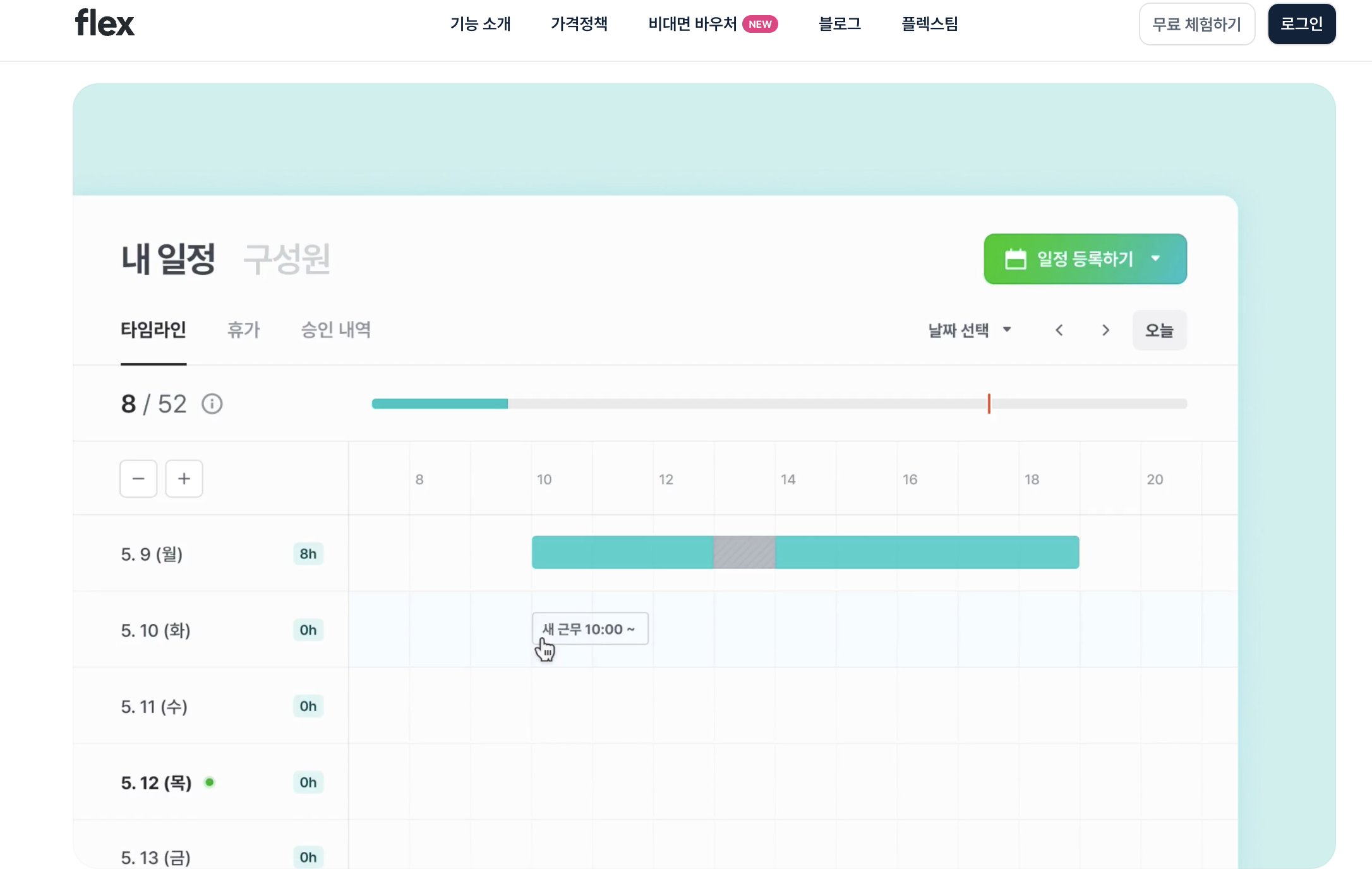Viewport: 1372px width, 893px height.
Task: Click the minus zoom-out timeline button
Action: pos(138,479)
